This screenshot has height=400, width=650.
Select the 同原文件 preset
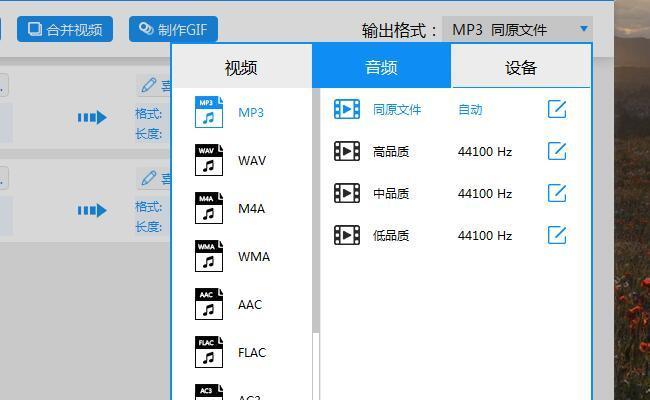click(397, 109)
